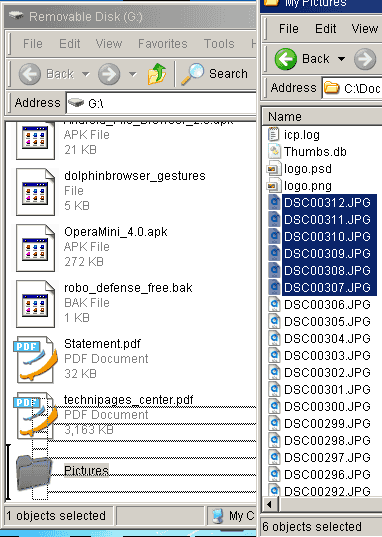This screenshot has height=537, width=382.
Task: Click My Computer zone in status bar
Action: click(232, 515)
